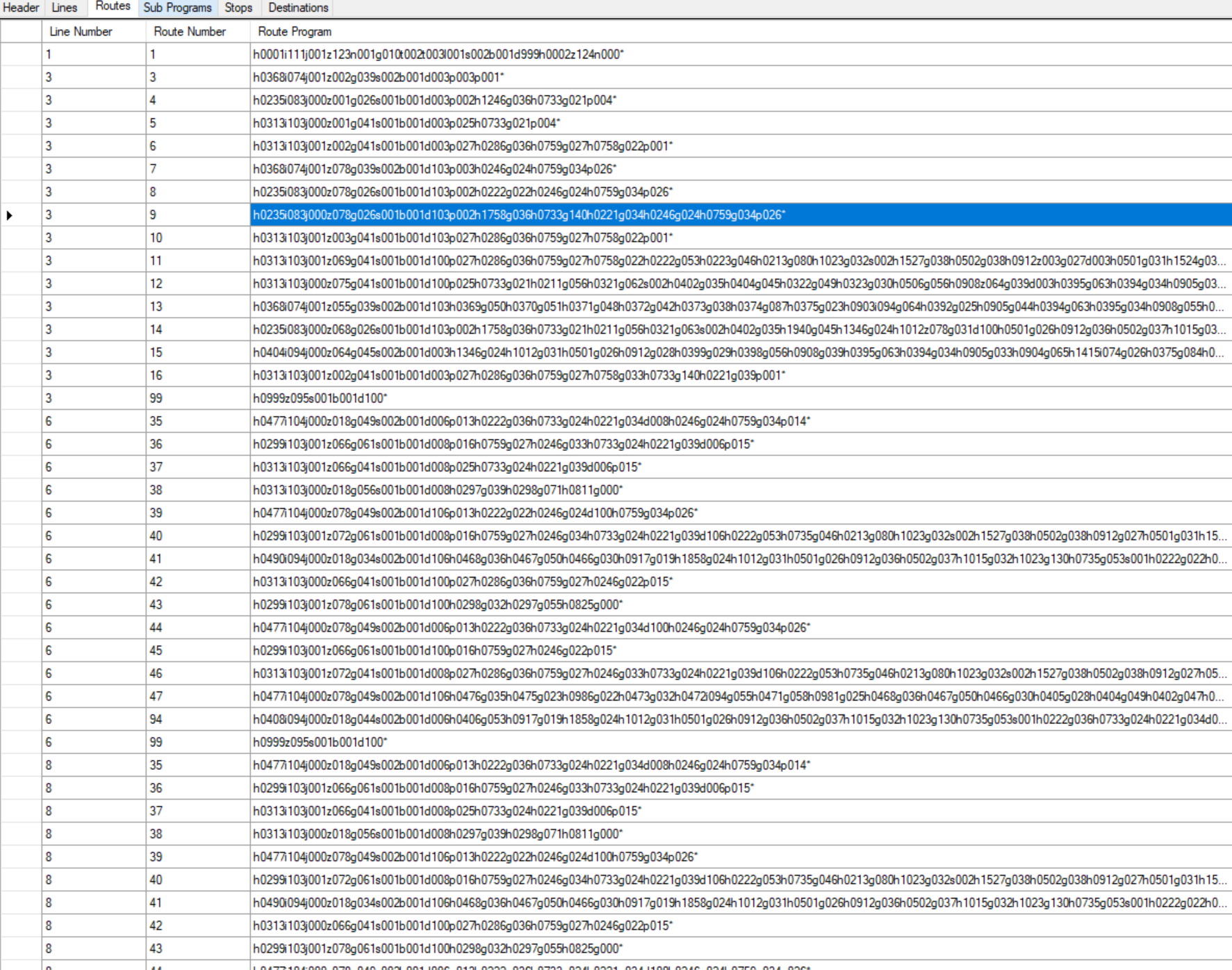Viewport: 1232px width, 970px height.
Task: Click route program cell of line 1 route 1
Action: click(741, 54)
